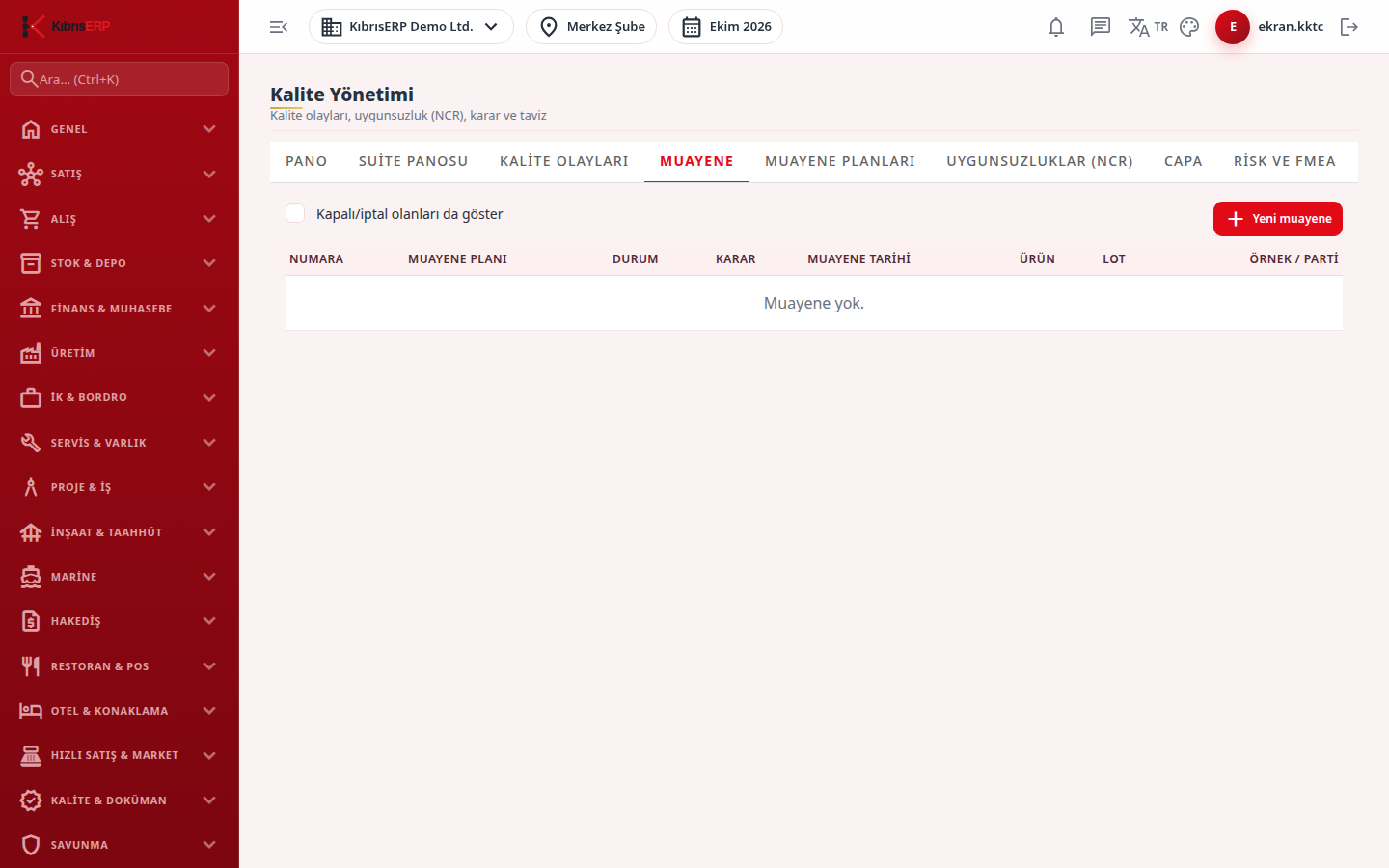Switch to the Pano tab
The image size is (1389, 868).
pos(307,161)
